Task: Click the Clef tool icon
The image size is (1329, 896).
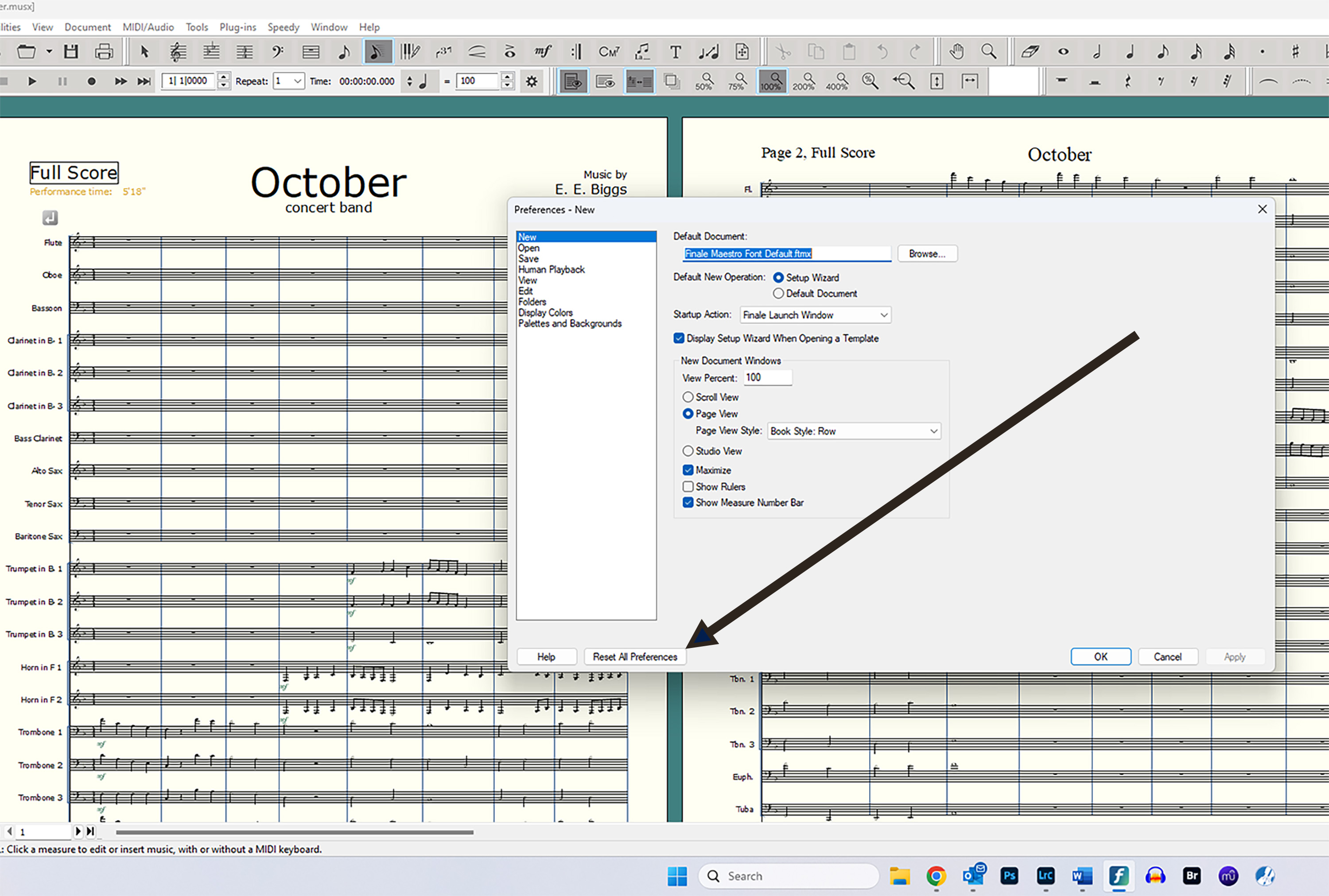Action: 278,52
